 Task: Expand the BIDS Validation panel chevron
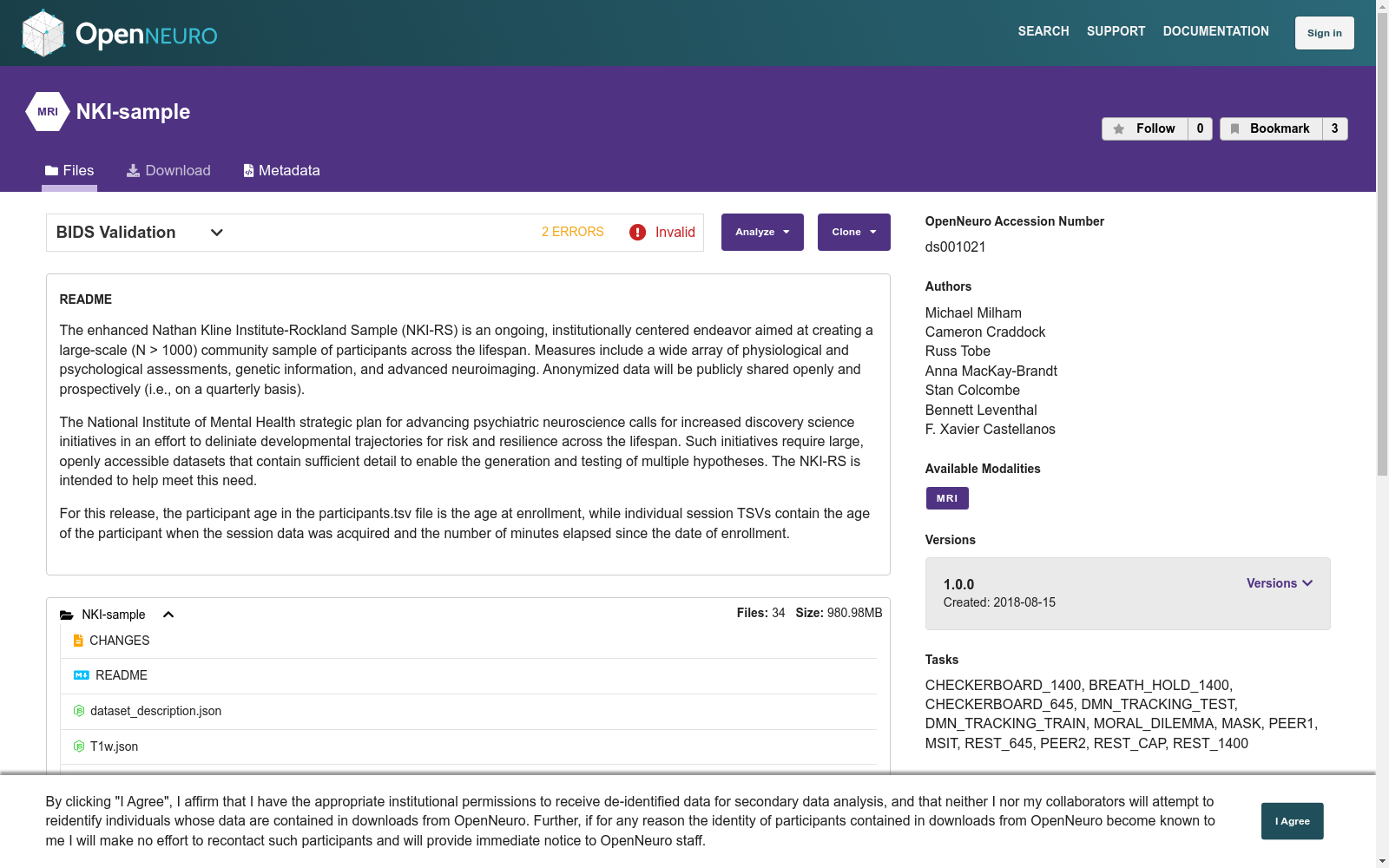coord(217,233)
